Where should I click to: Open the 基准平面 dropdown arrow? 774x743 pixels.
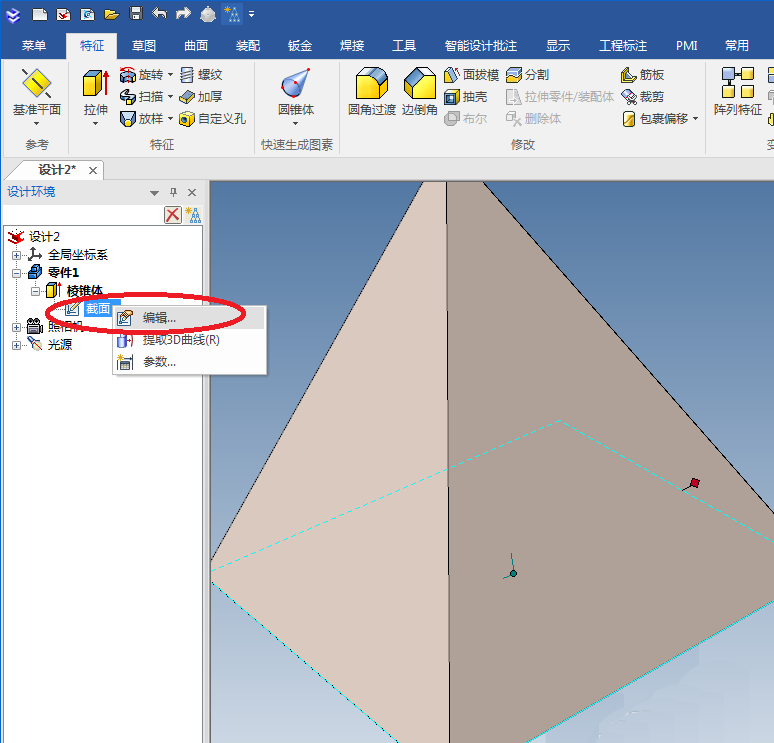coord(37,123)
